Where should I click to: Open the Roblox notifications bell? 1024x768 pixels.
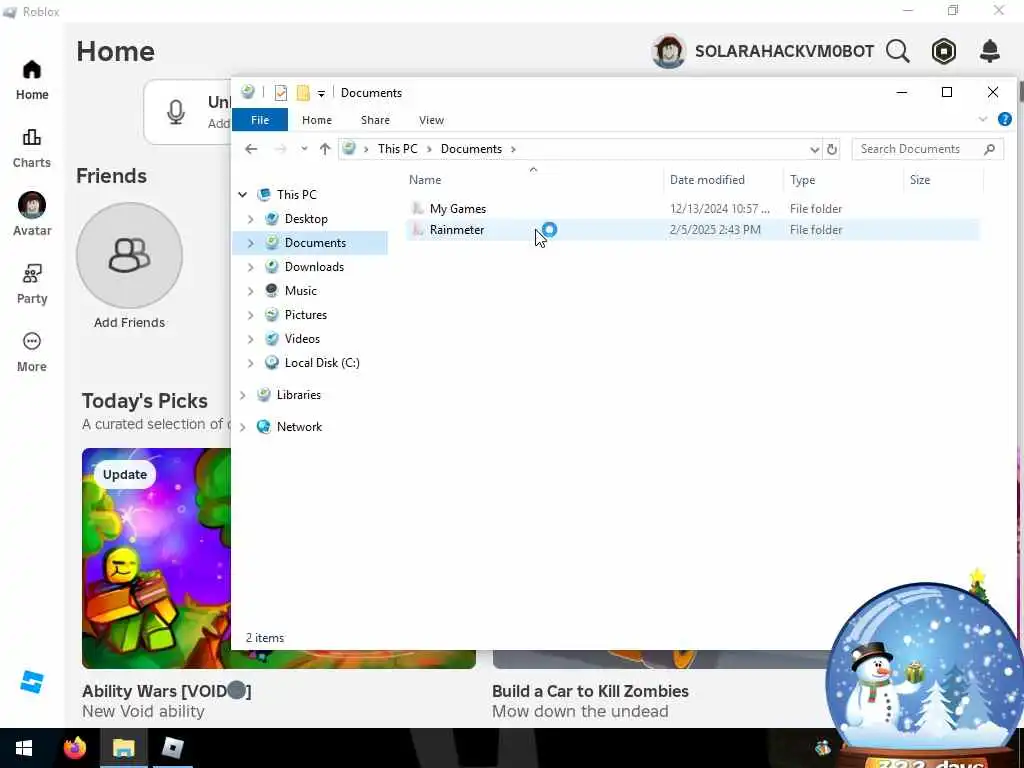(x=990, y=51)
